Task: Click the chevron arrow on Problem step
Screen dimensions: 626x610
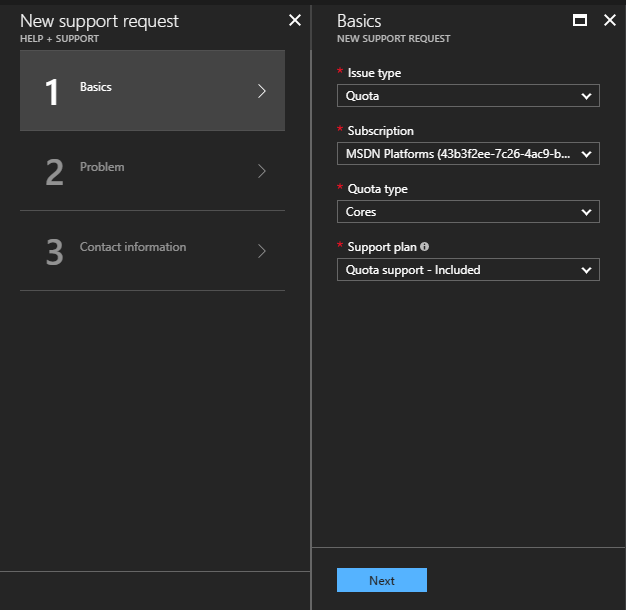Action: click(262, 171)
